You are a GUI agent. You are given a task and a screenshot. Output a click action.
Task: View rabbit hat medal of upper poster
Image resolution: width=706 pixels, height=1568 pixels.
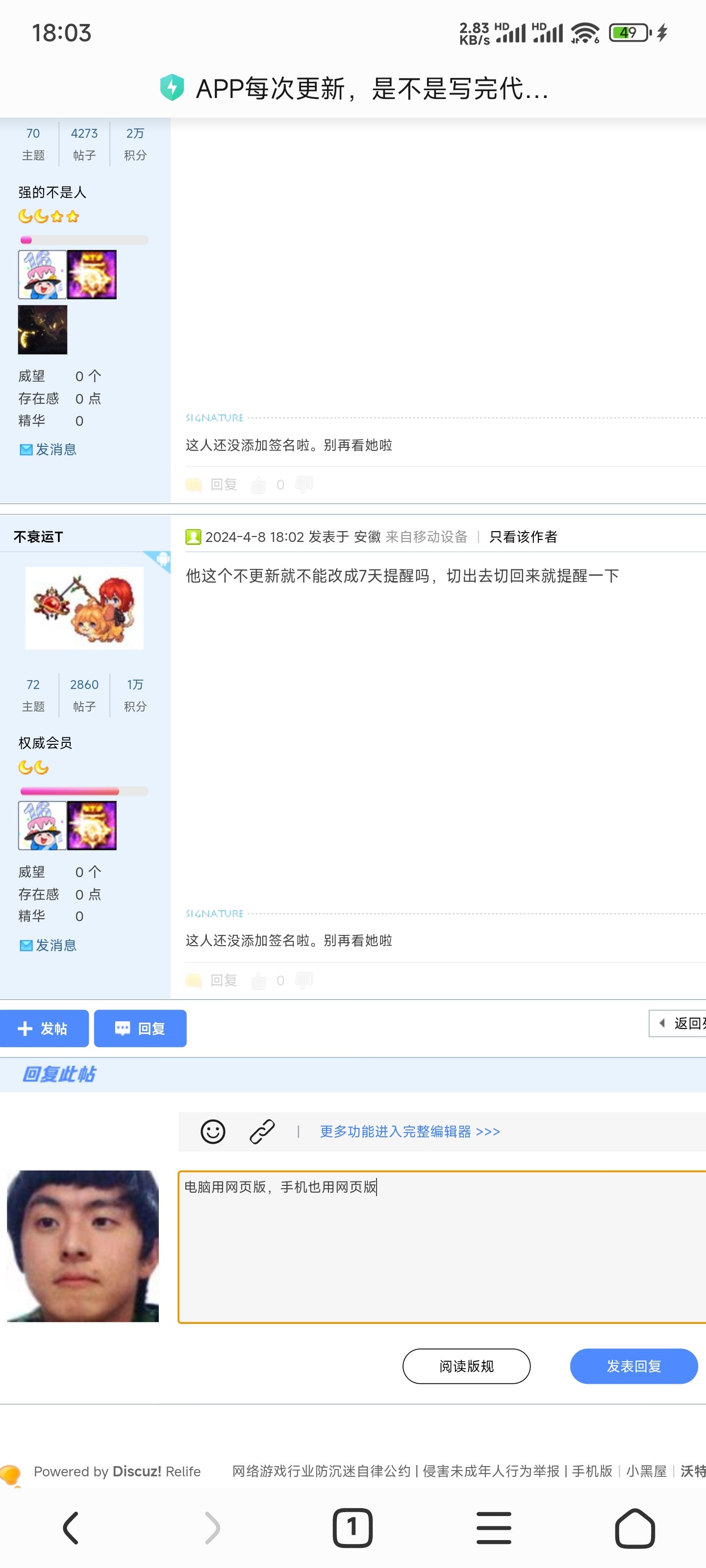tap(42, 274)
